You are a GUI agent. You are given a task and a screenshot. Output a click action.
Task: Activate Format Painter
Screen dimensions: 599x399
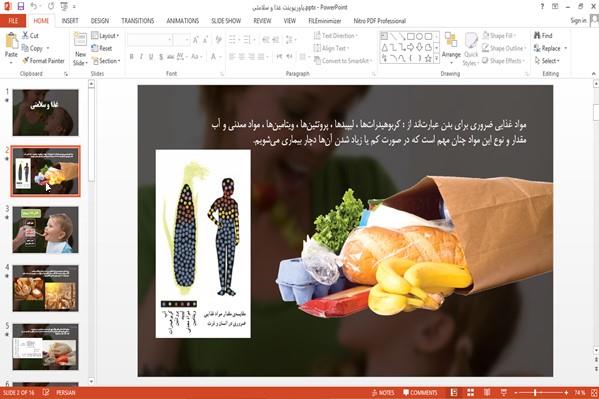click(43, 61)
